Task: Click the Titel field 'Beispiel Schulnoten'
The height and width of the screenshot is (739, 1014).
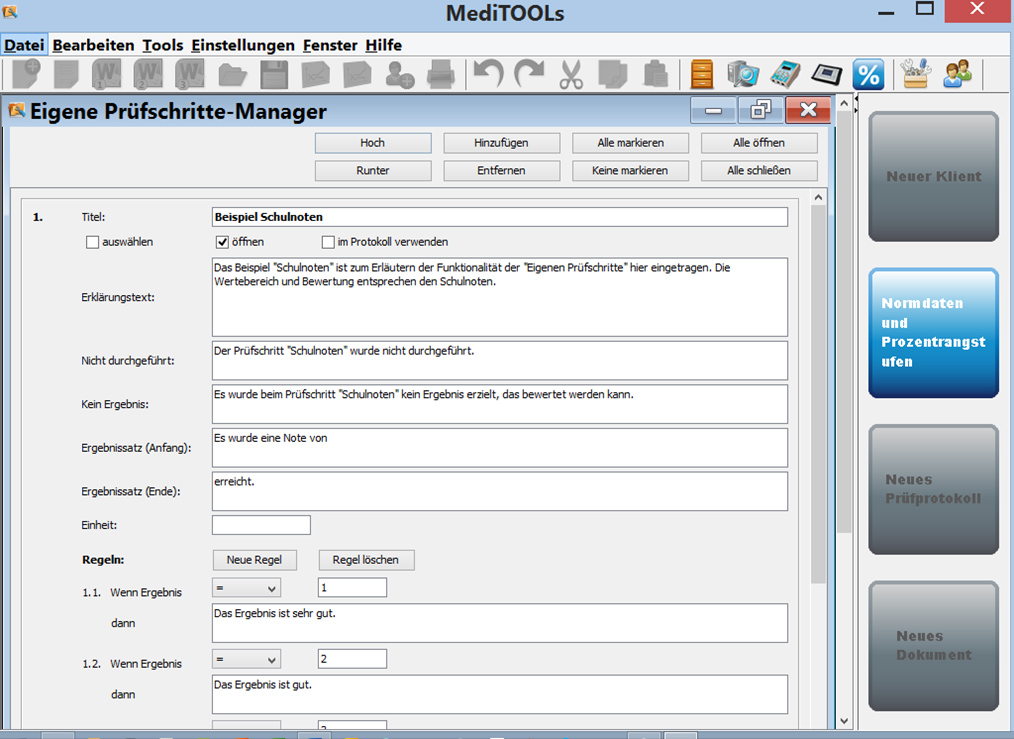Action: pyautogui.click(x=500, y=217)
